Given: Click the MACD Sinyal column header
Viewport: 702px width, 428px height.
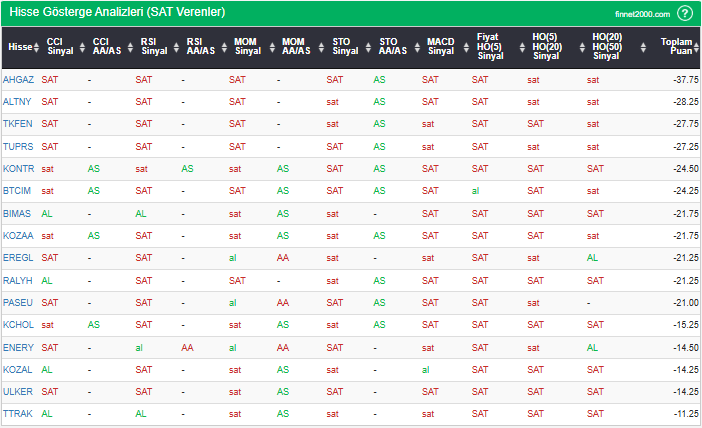Looking at the screenshot, I should coord(440,46).
